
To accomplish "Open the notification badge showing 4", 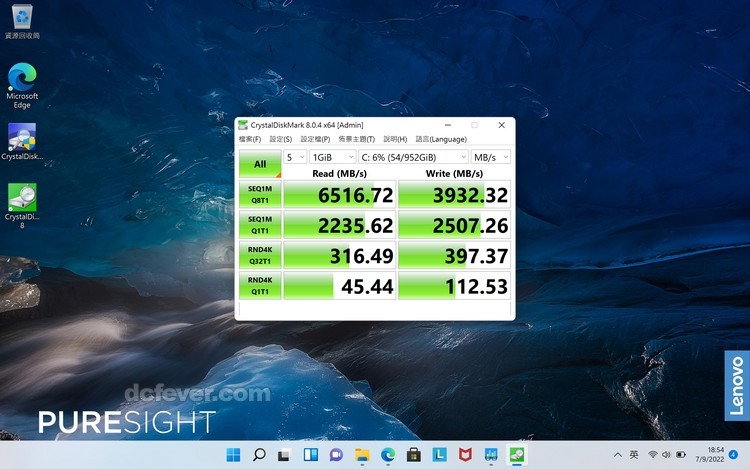I will tap(733, 454).
